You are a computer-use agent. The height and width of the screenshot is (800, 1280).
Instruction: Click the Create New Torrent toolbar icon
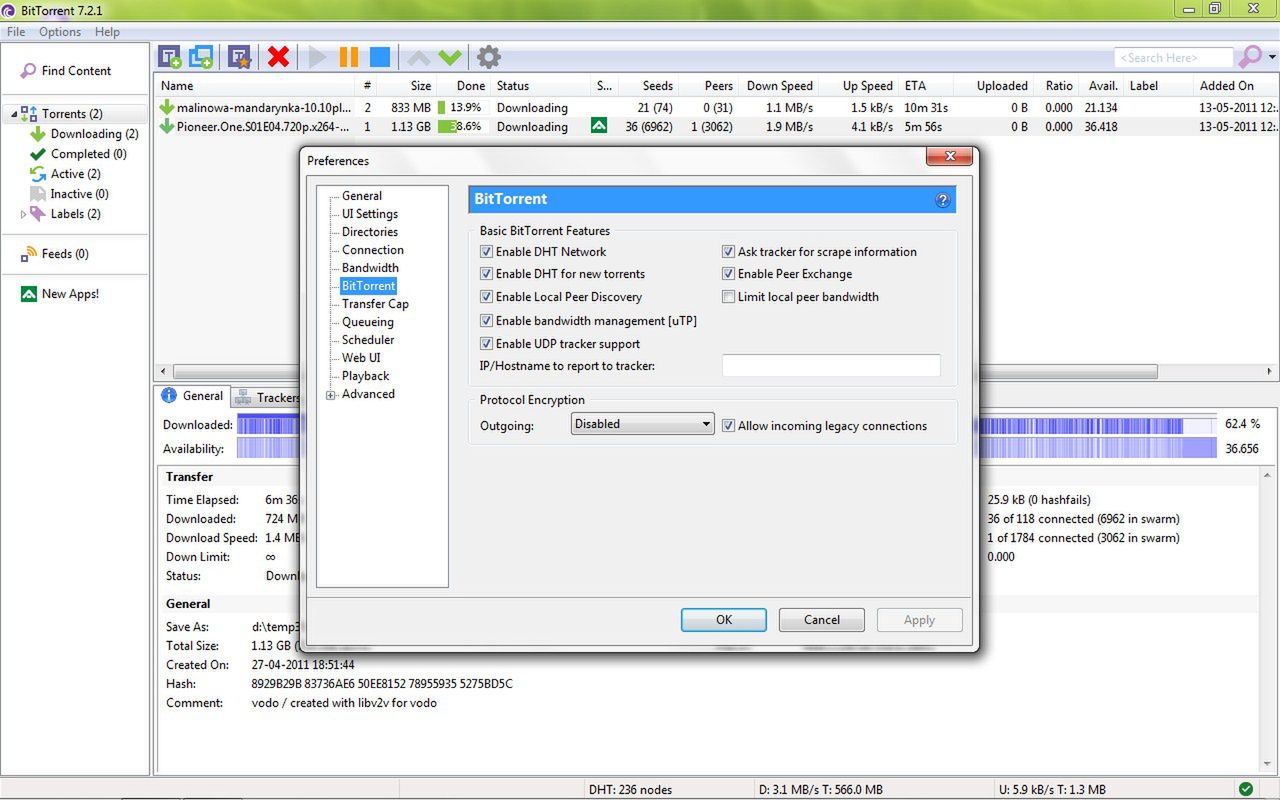(239, 57)
